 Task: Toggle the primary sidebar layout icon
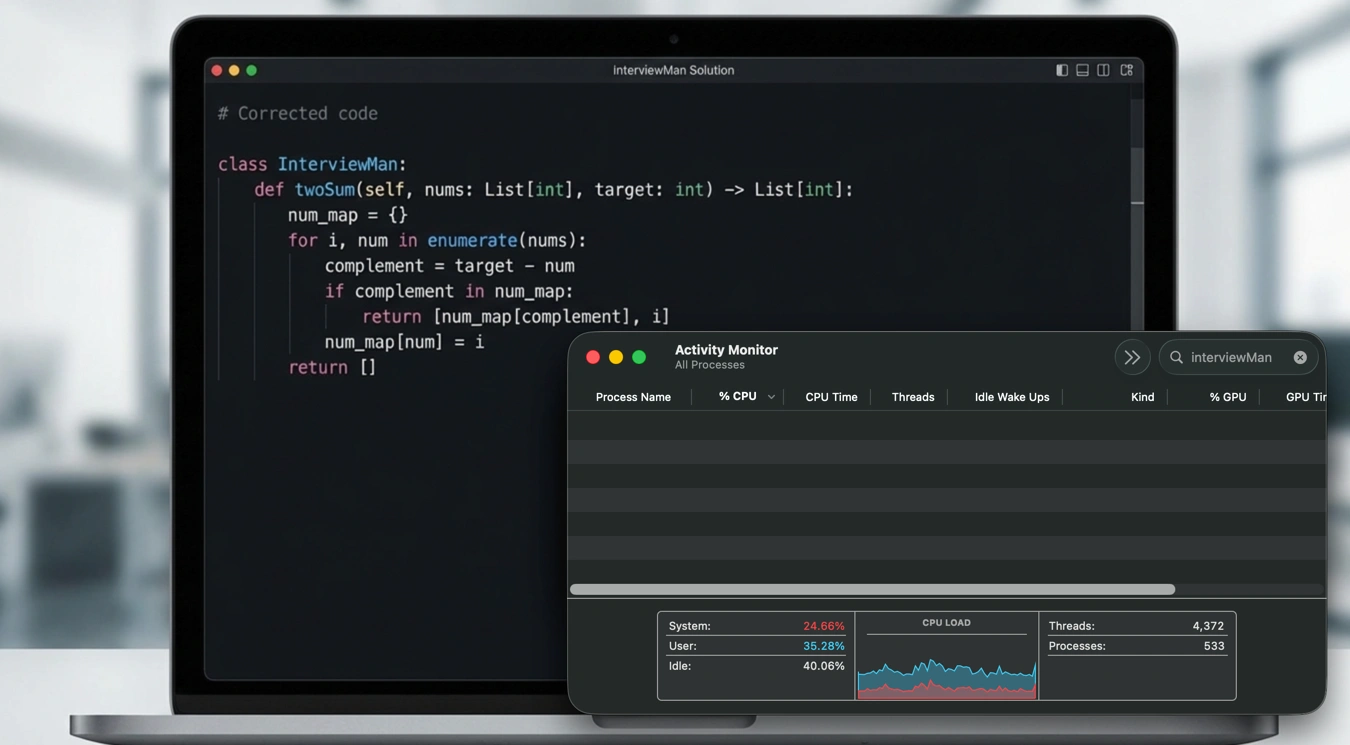1062,70
